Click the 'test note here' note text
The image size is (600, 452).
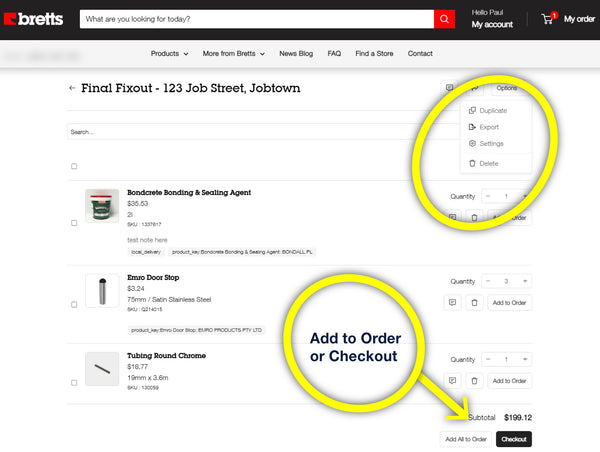click(147, 240)
